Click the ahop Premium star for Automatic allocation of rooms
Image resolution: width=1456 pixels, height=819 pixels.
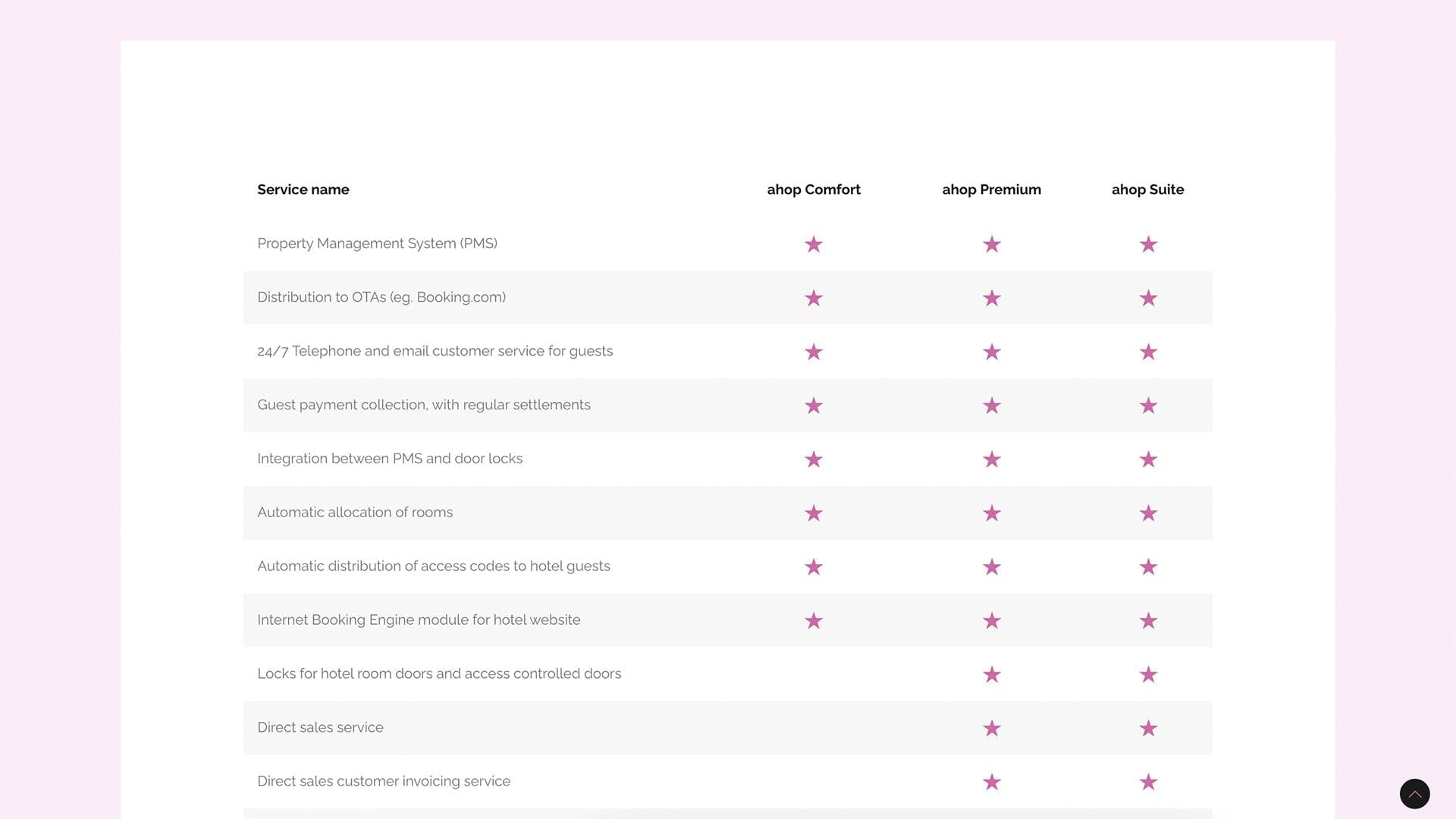(x=992, y=513)
